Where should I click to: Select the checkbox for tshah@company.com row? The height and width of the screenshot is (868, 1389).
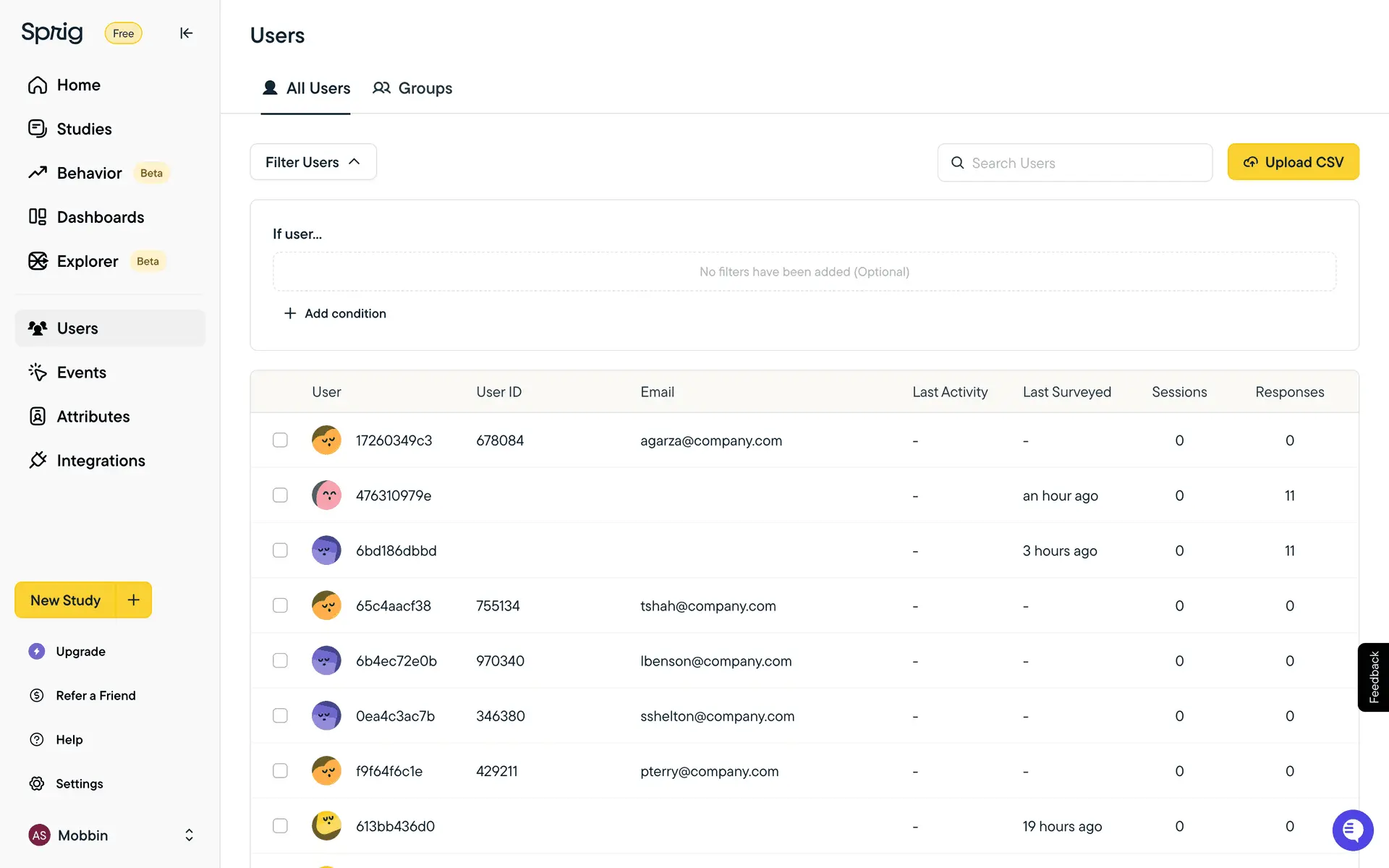tap(280, 605)
